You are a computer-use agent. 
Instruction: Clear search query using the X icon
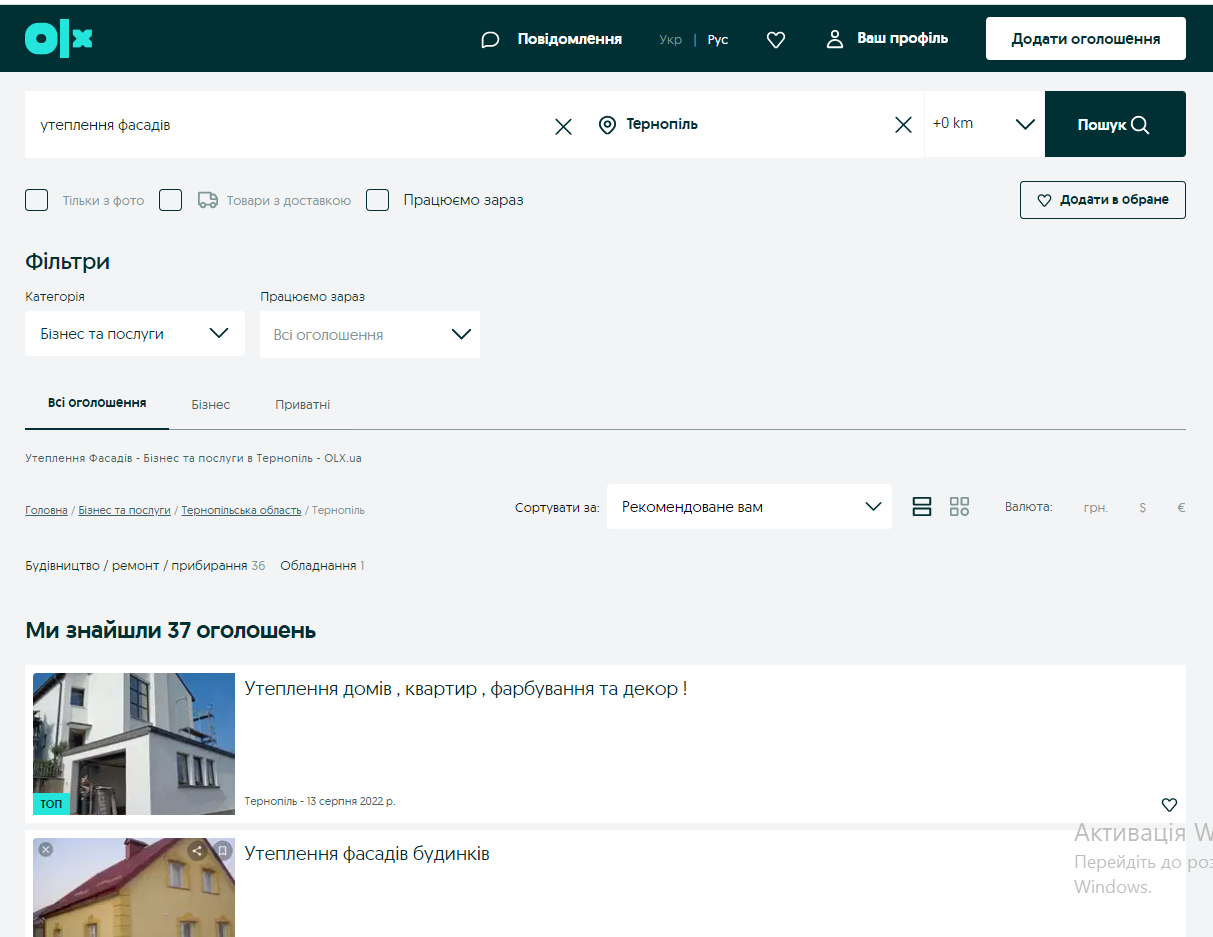coord(563,125)
